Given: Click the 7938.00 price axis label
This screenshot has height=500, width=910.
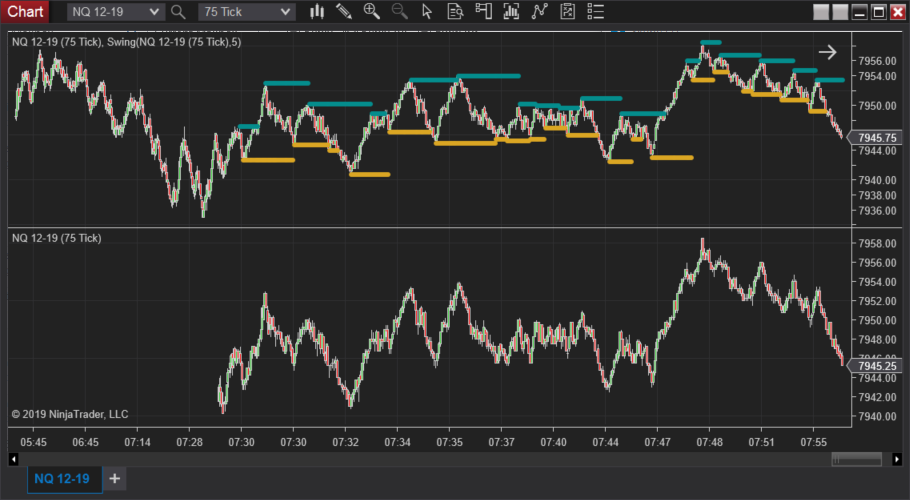Looking at the screenshot, I should coord(877,196).
